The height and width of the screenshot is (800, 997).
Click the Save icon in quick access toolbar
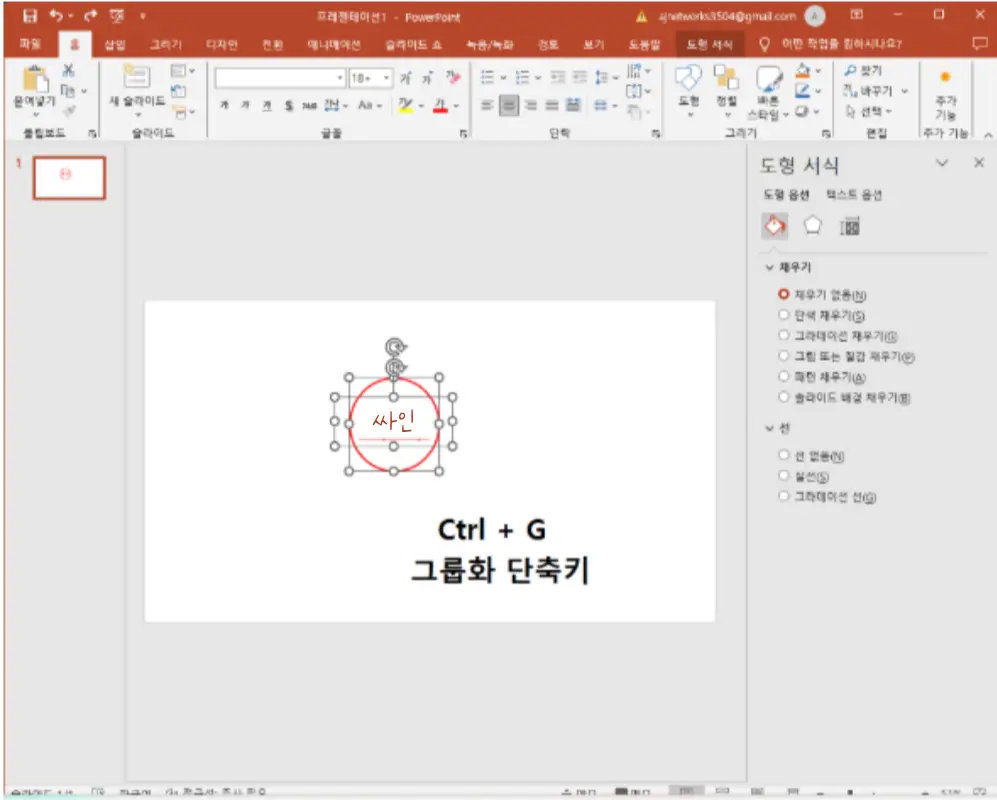pos(30,16)
